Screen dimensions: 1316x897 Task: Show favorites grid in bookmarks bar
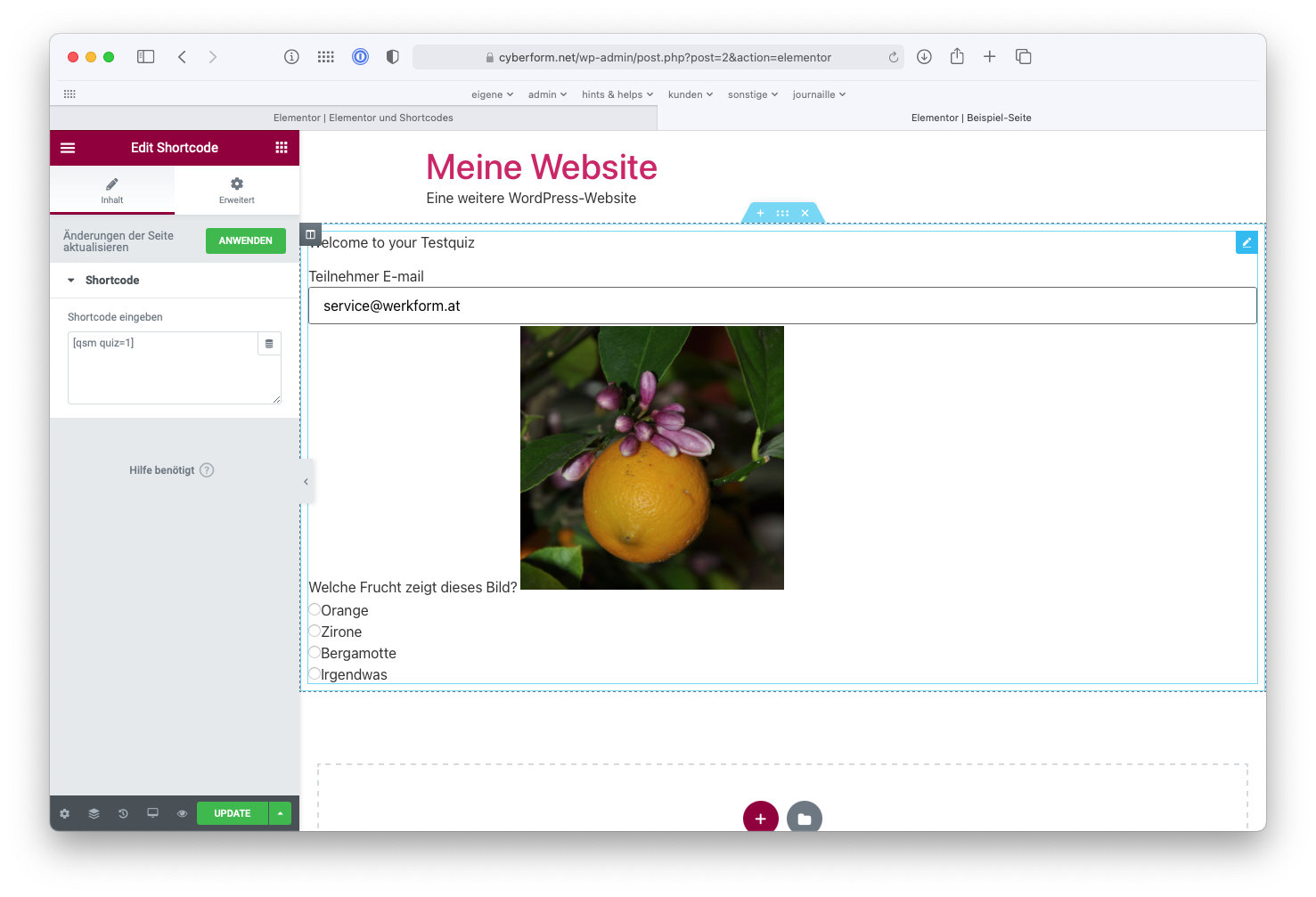pos(69,94)
